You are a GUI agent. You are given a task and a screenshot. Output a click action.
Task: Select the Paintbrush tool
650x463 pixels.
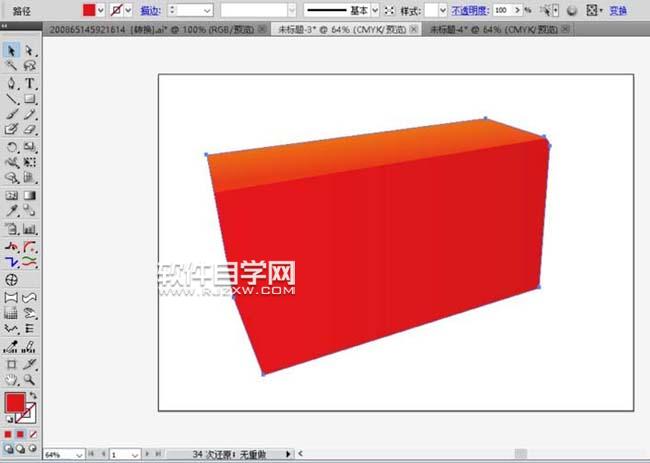pyautogui.click(x=11, y=114)
